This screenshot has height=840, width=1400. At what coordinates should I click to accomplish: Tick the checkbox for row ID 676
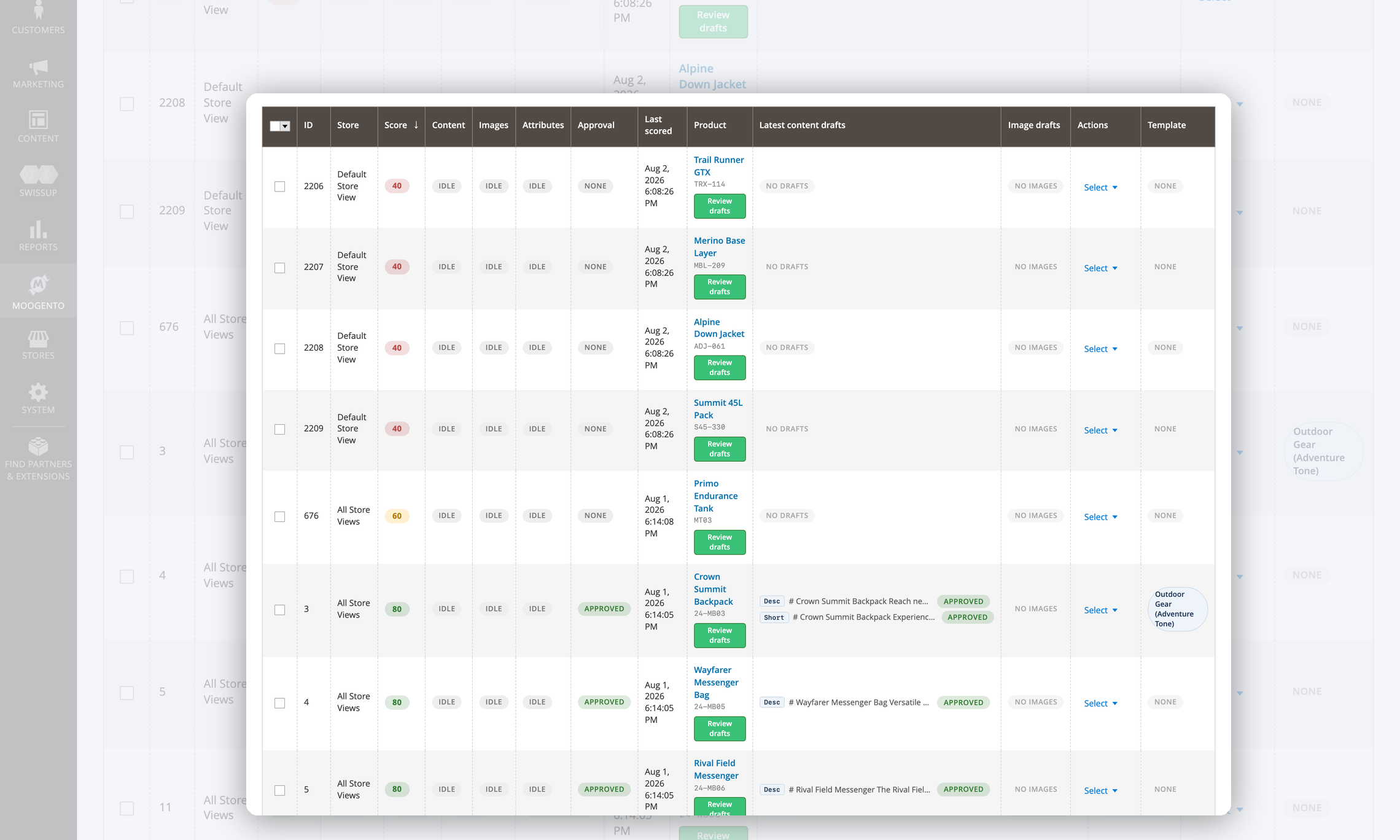(x=279, y=516)
